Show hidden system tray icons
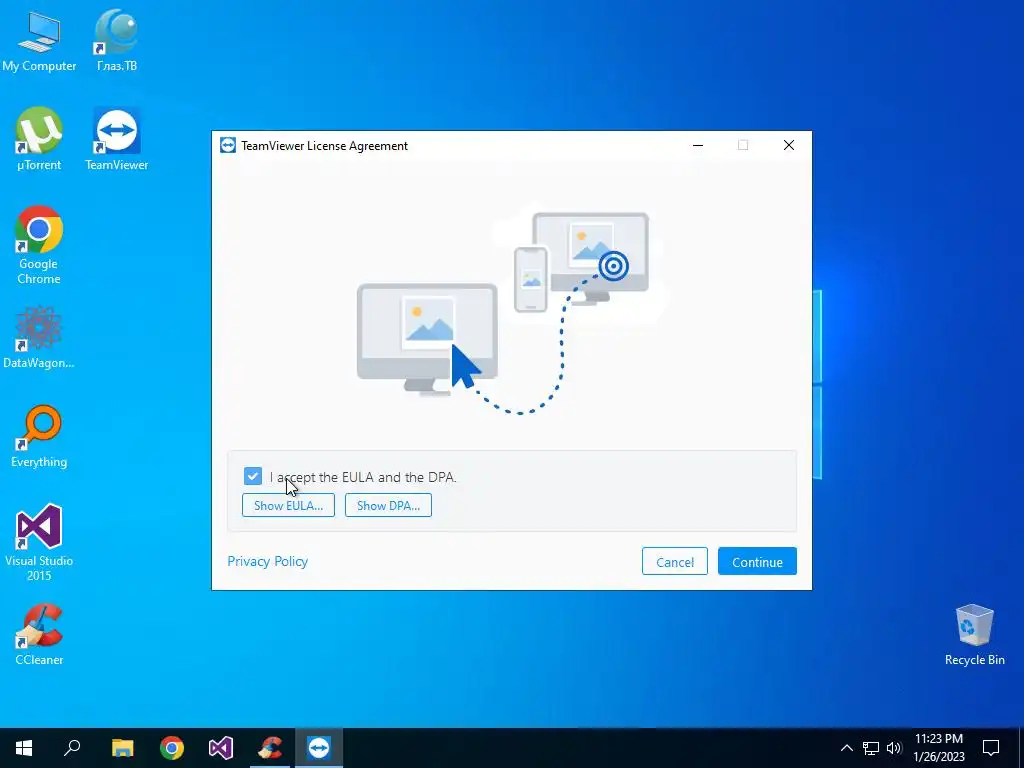1024x768 pixels. [846, 748]
